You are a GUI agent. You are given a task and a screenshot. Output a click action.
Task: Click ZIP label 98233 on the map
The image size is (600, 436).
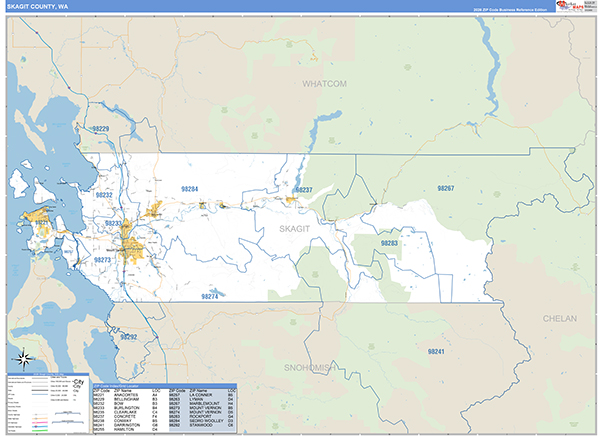coord(113,223)
